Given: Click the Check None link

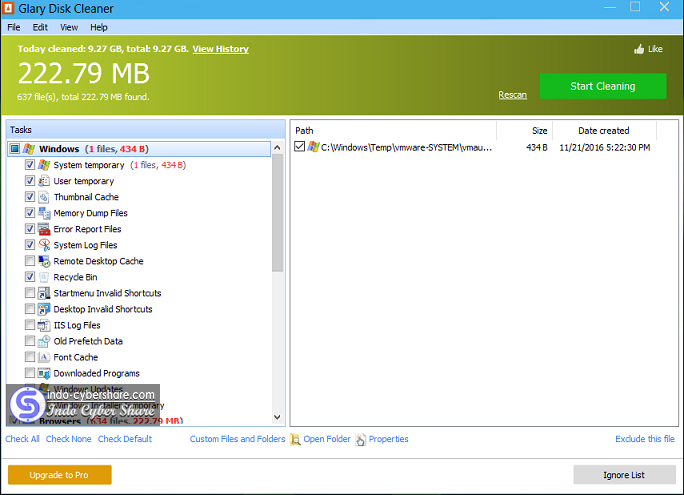Looking at the screenshot, I should point(68,439).
